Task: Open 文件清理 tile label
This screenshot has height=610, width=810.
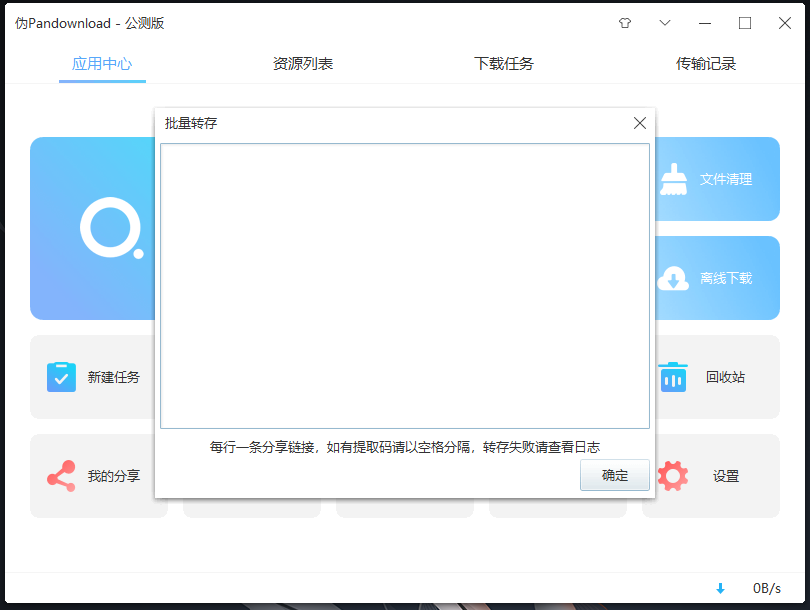Action: [726, 179]
